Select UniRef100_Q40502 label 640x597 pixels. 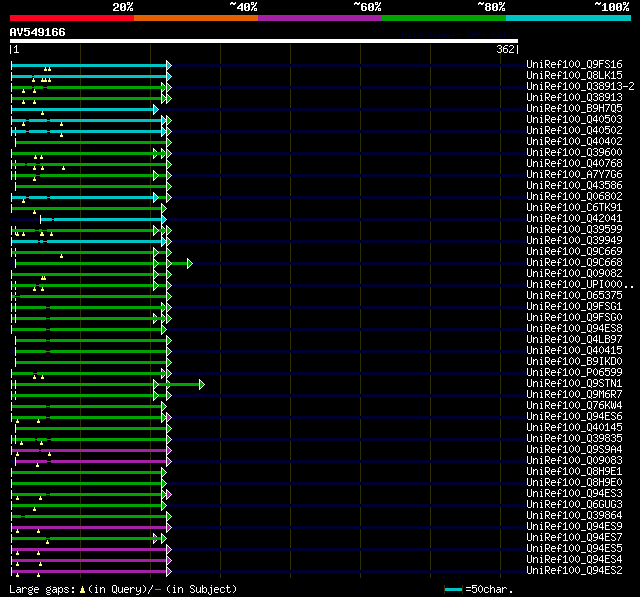pos(574,130)
